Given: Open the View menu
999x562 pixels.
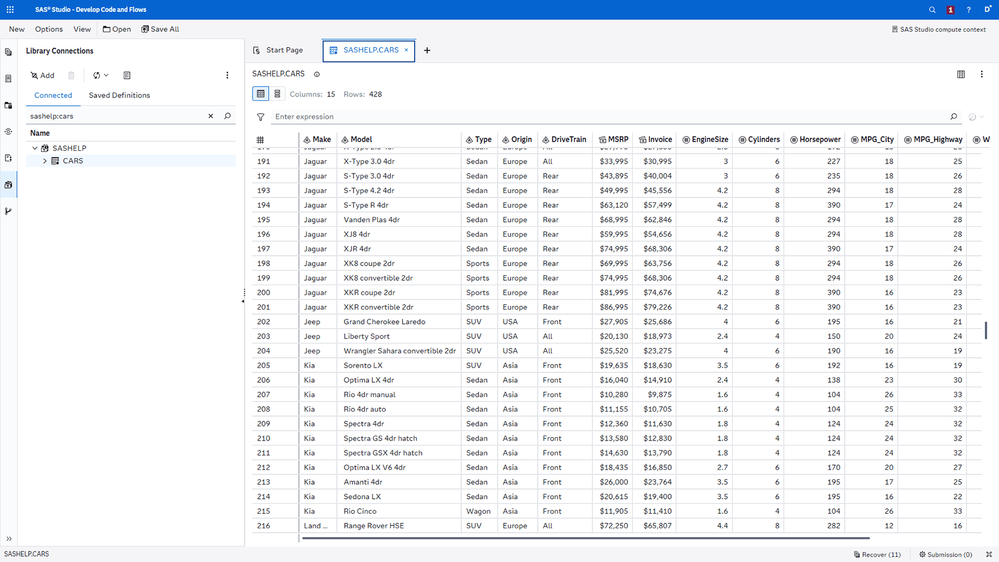Looking at the screenshot, I should (82, 29).
